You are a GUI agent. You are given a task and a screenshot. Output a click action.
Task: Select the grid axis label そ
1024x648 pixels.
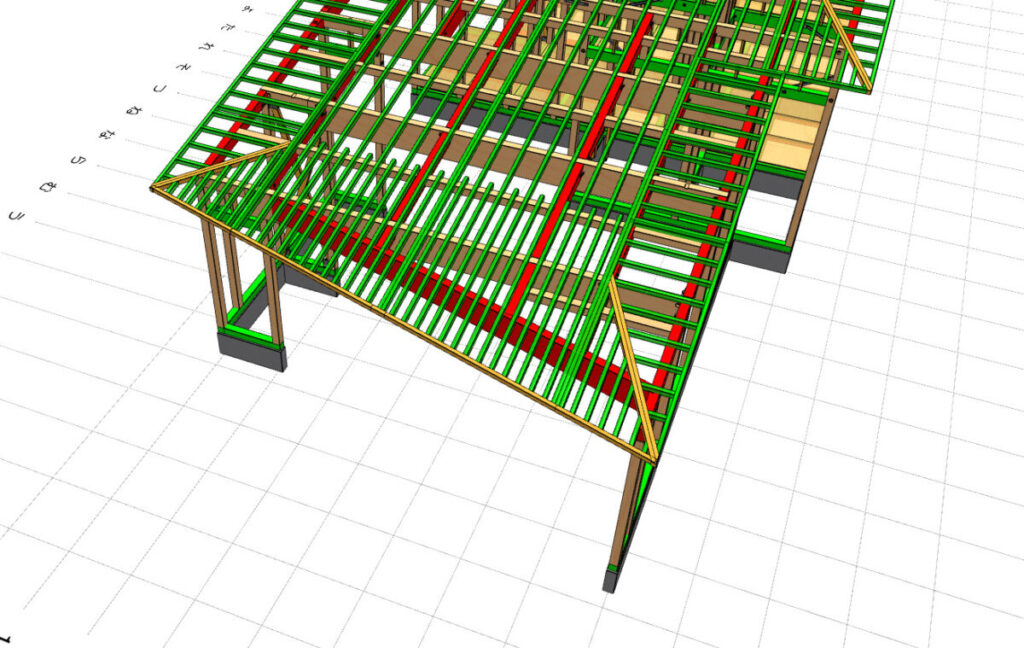(x=184, y=67)
